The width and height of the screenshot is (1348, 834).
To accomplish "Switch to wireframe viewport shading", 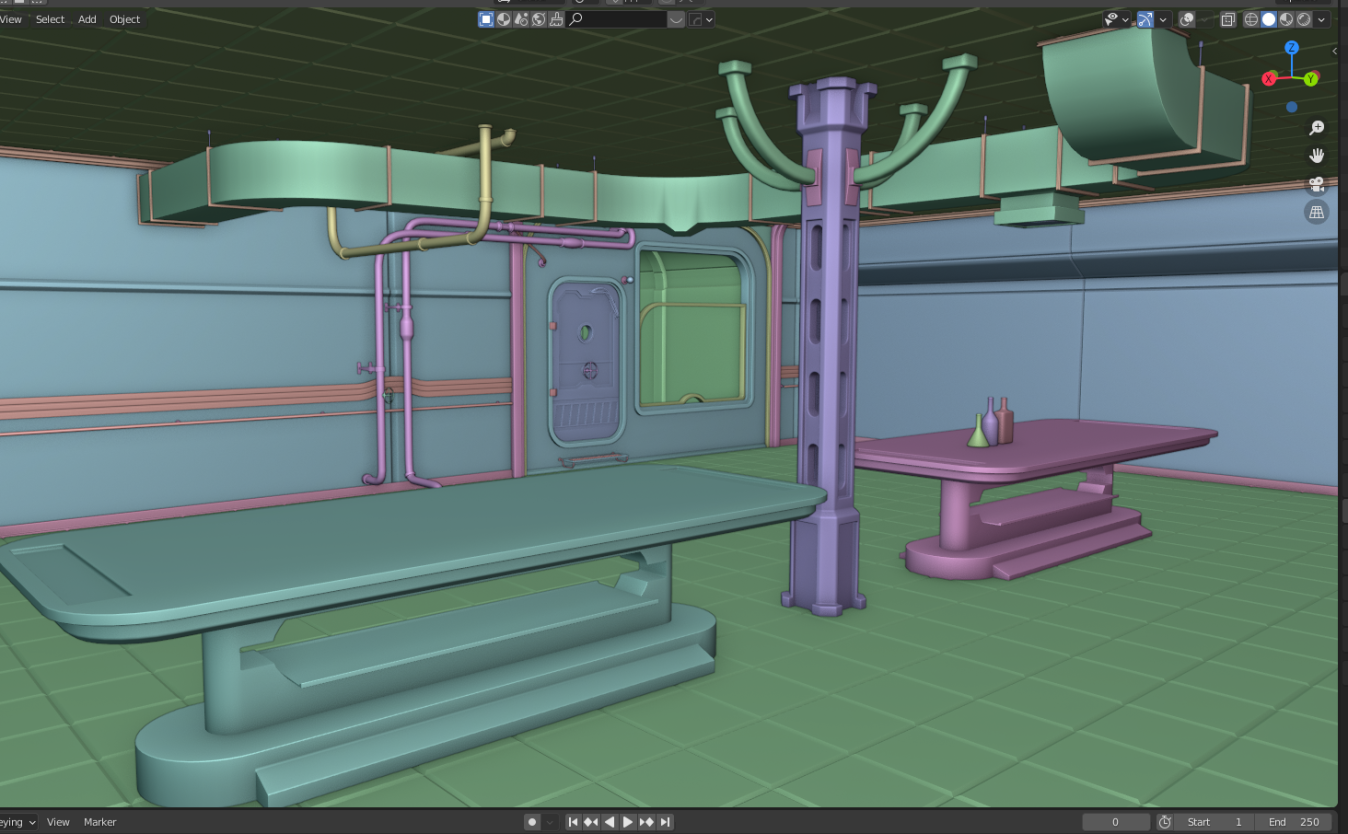I will point(1251,19).
